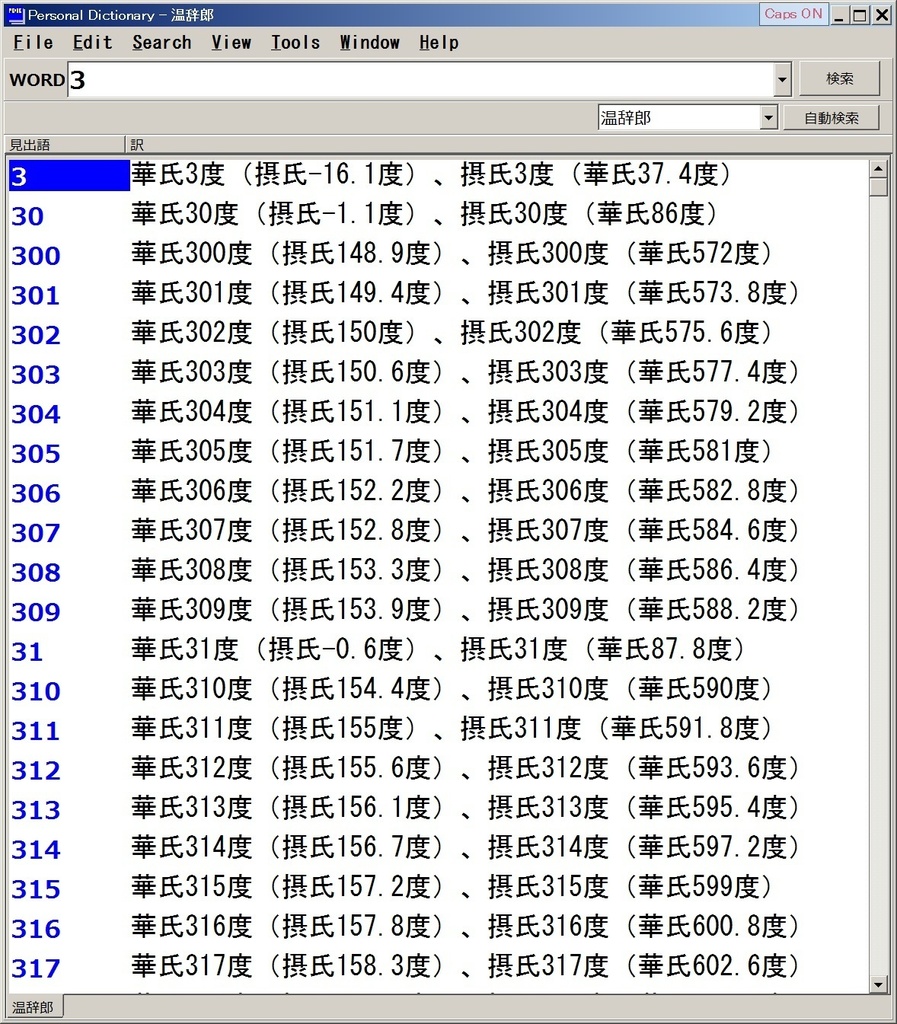Select headword entry 307
Viewport: 897px width, 1024px height.
click(x=36, y=532)
